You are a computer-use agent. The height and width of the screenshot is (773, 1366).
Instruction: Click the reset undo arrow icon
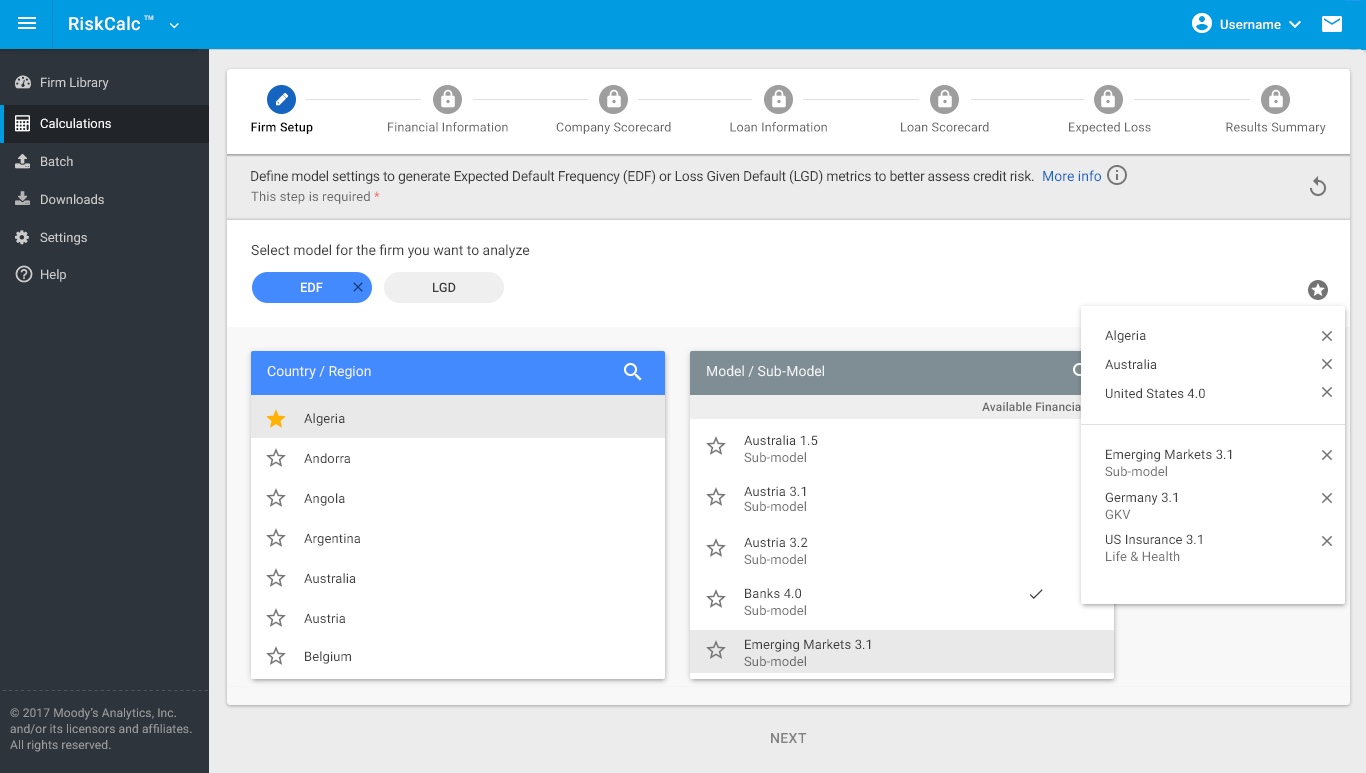coord(1318,186)
